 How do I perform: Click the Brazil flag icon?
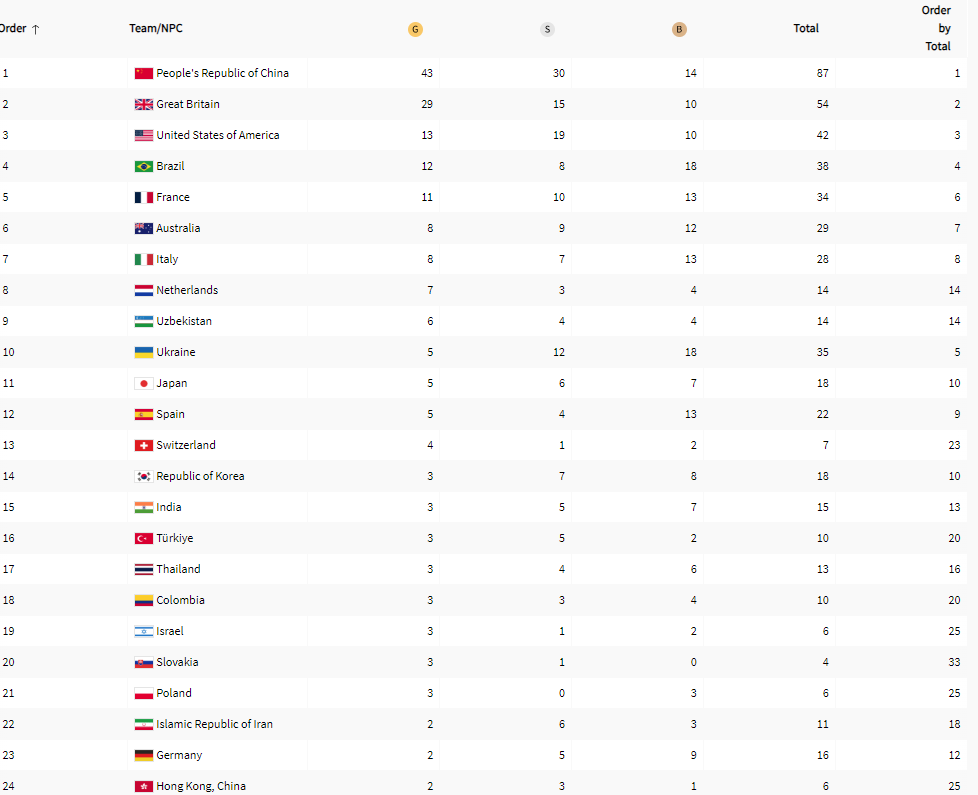144,166
